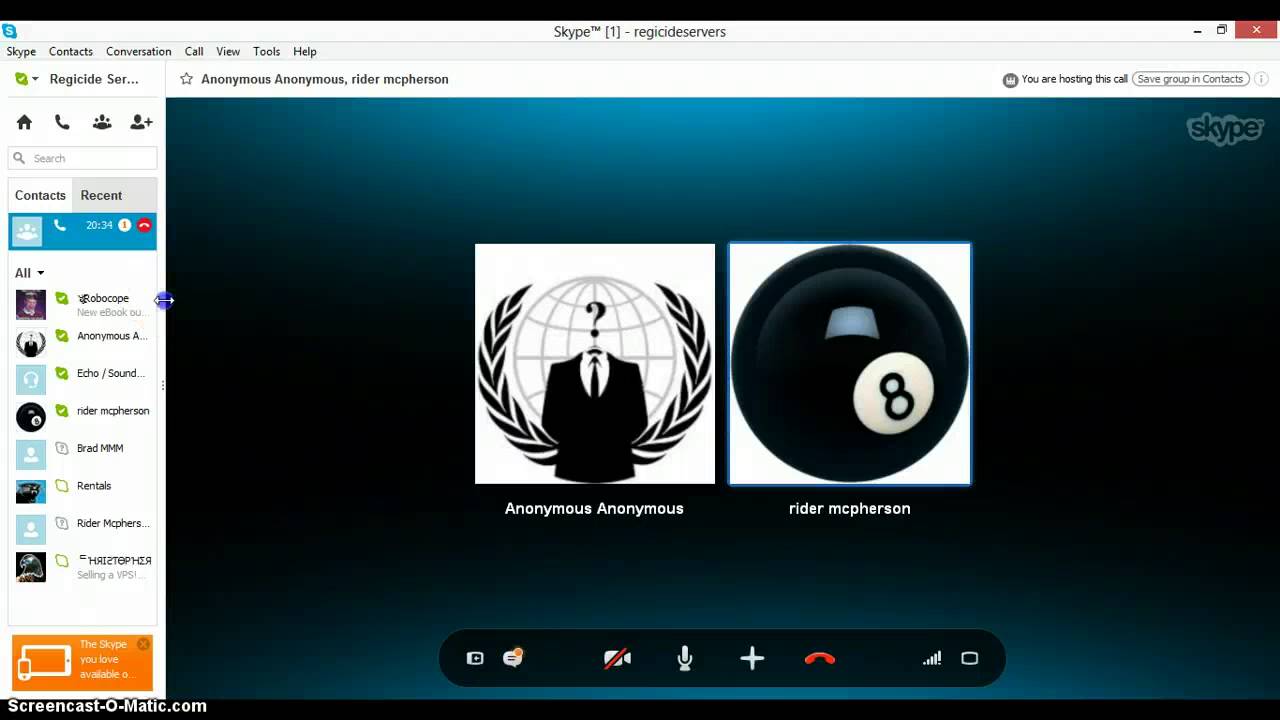
Task: Click the notification badge in active call row
Action: [x=125, y=225]
